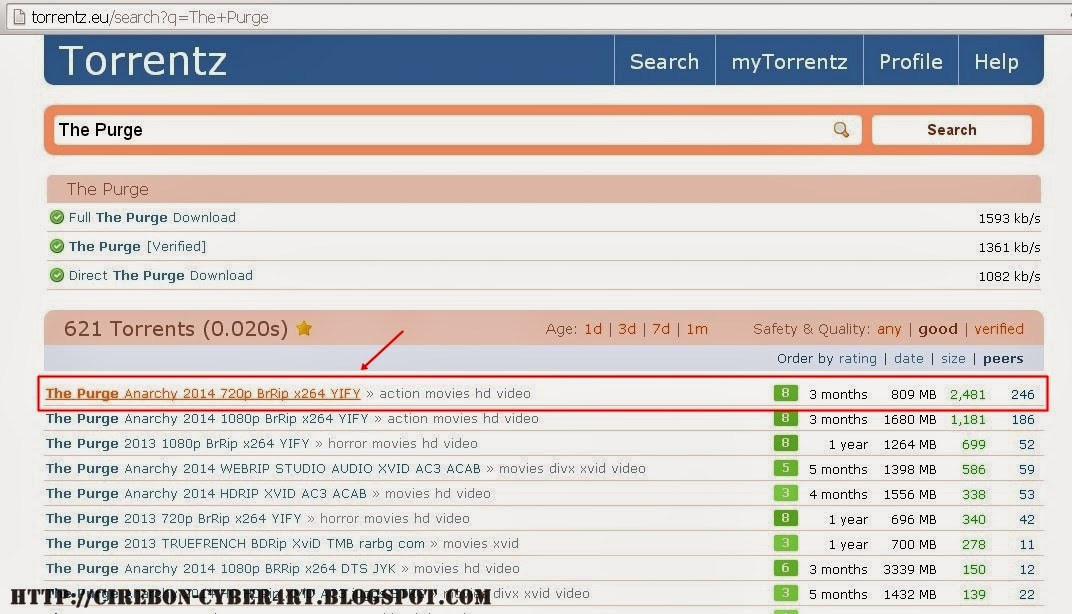
Task: Click The Purge sponsored section heading
Action: tap(107, 189)
